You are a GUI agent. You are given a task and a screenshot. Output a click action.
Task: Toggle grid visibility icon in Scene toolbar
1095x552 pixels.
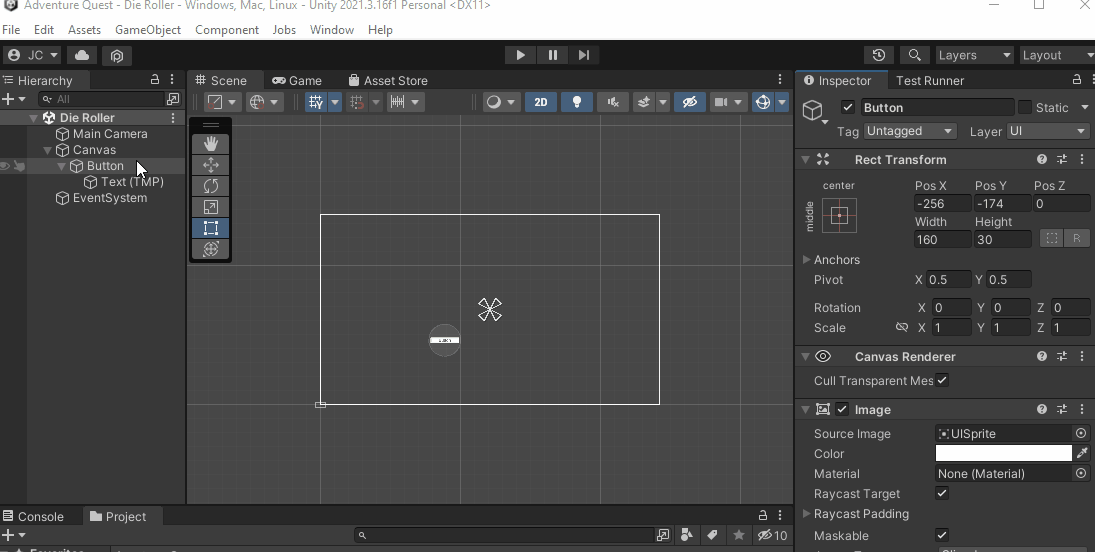click(x=316, y=102)
